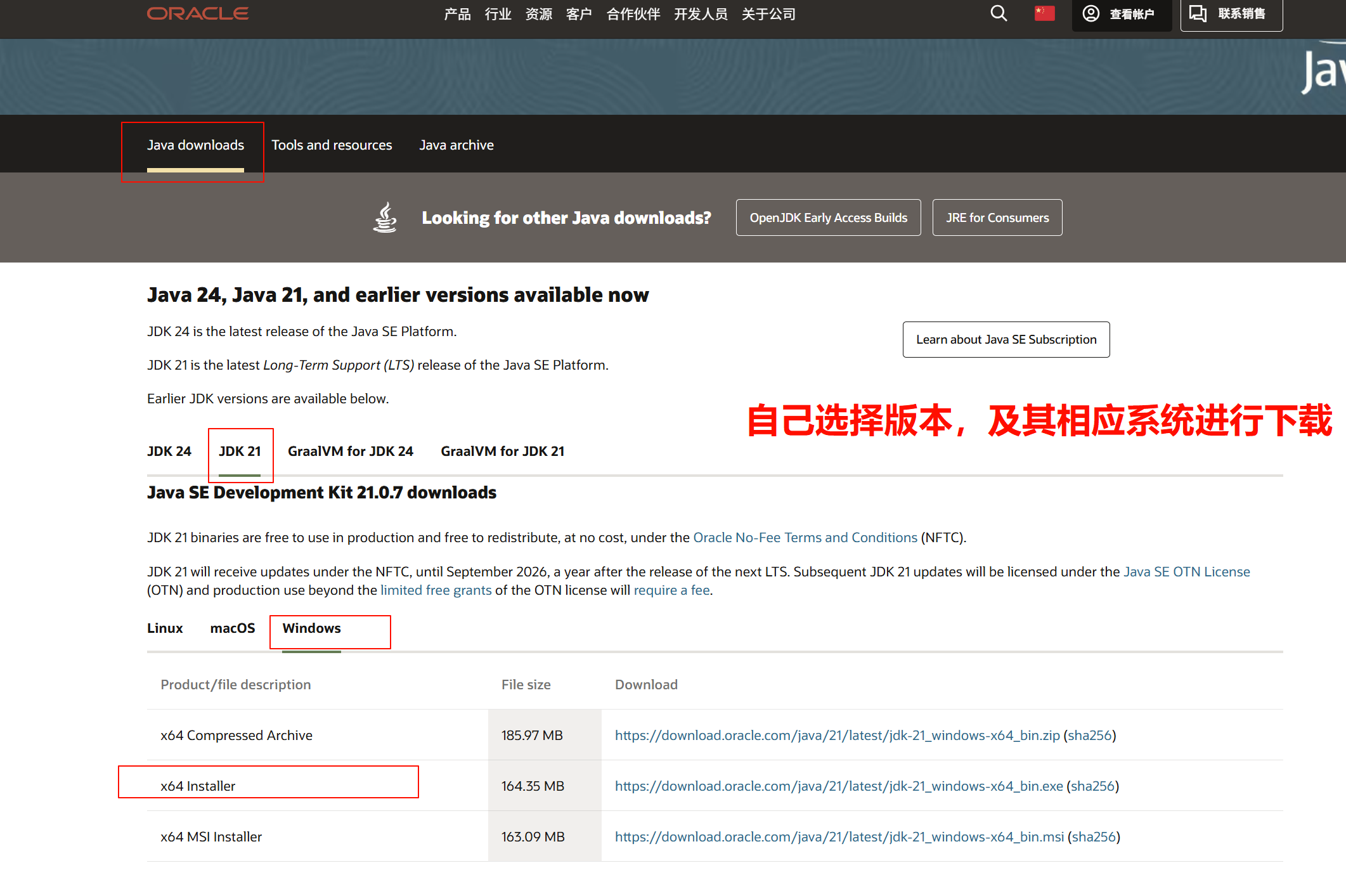This screenshot has height=896, width=1346.
Task: Open the 资源 resources menu
Action: coord(538,14)
